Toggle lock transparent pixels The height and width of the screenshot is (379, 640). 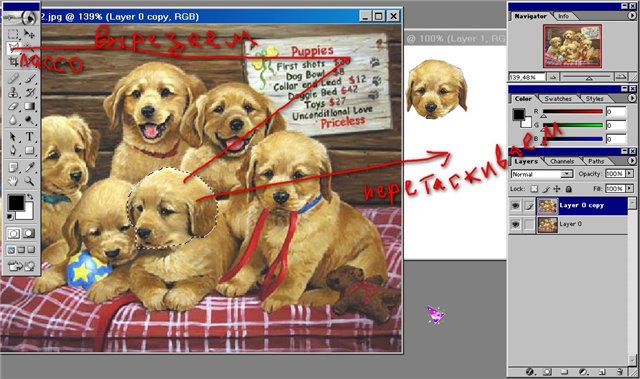pyautogui.click(x=534, y=189)
